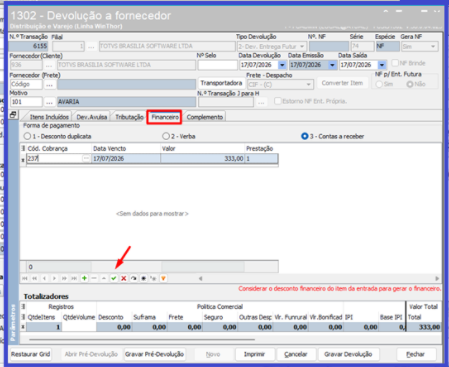Click Nº Selo input field
The width and height of the screenshot is (449, 367).
point(218,65)
